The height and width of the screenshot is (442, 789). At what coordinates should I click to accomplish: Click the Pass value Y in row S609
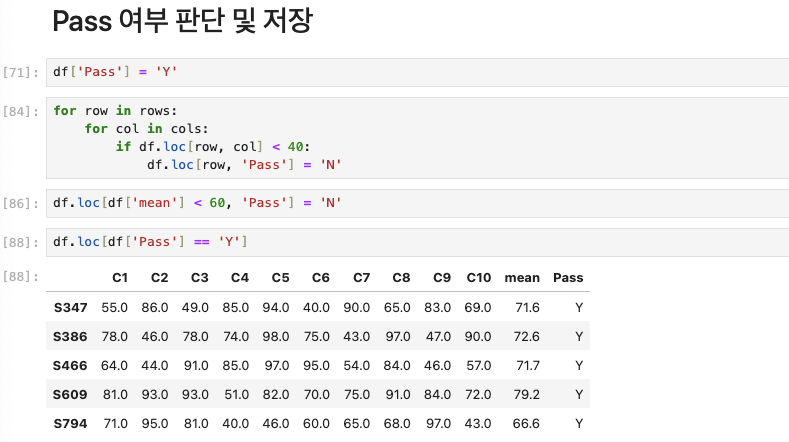[x=579, y=395]
